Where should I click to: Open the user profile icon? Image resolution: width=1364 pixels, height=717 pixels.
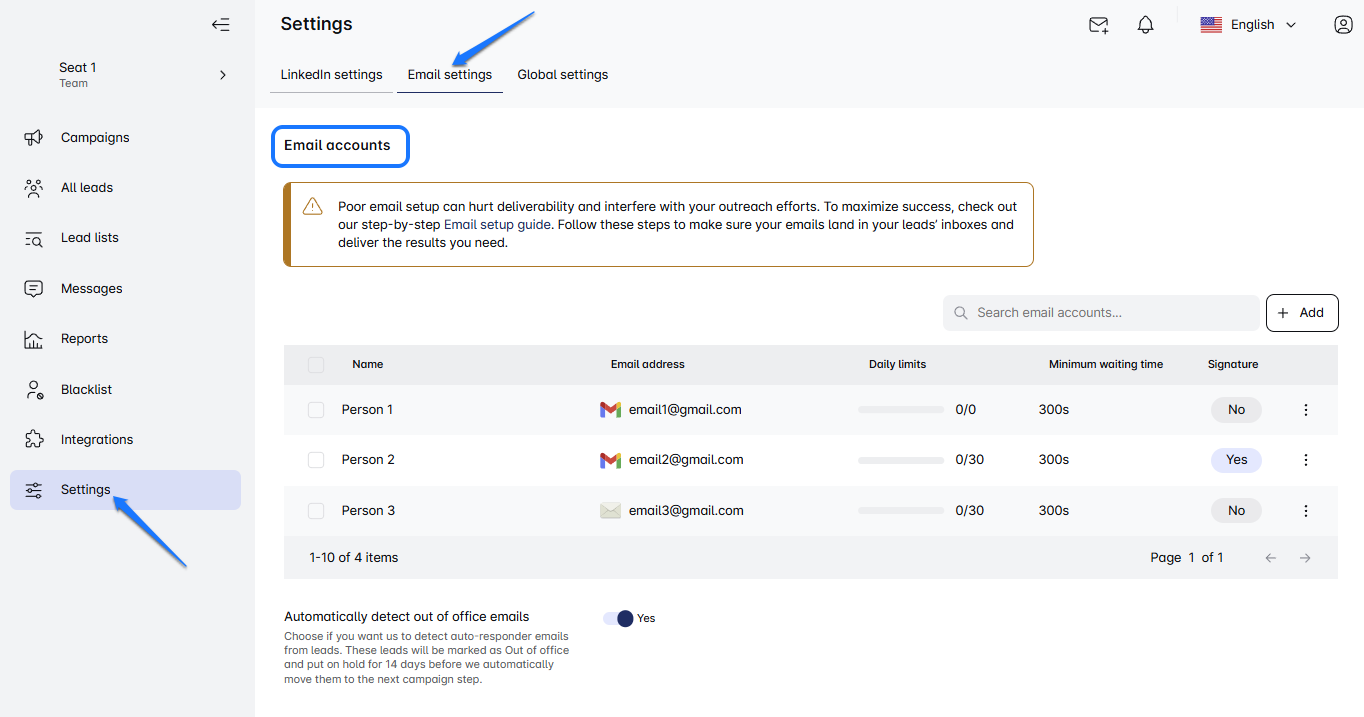pyautogui.click(x=1343, y=25)
